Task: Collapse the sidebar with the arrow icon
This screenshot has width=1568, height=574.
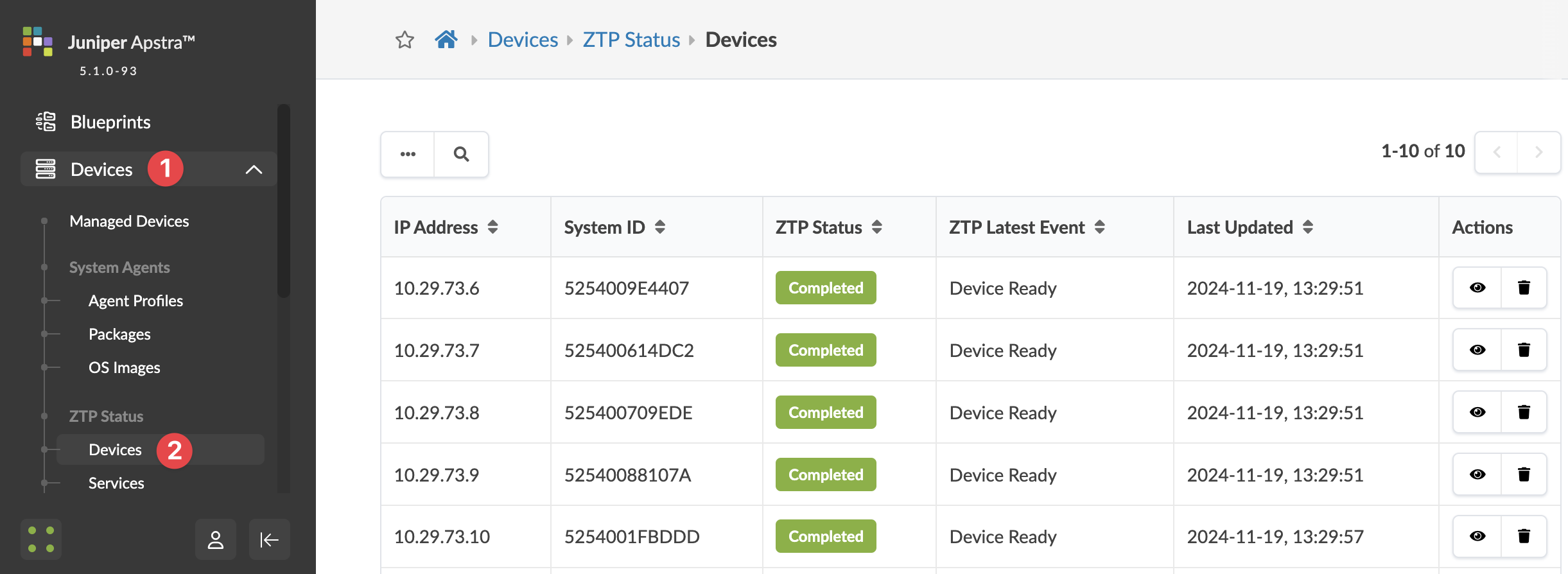Action: [x=269, y=540]
